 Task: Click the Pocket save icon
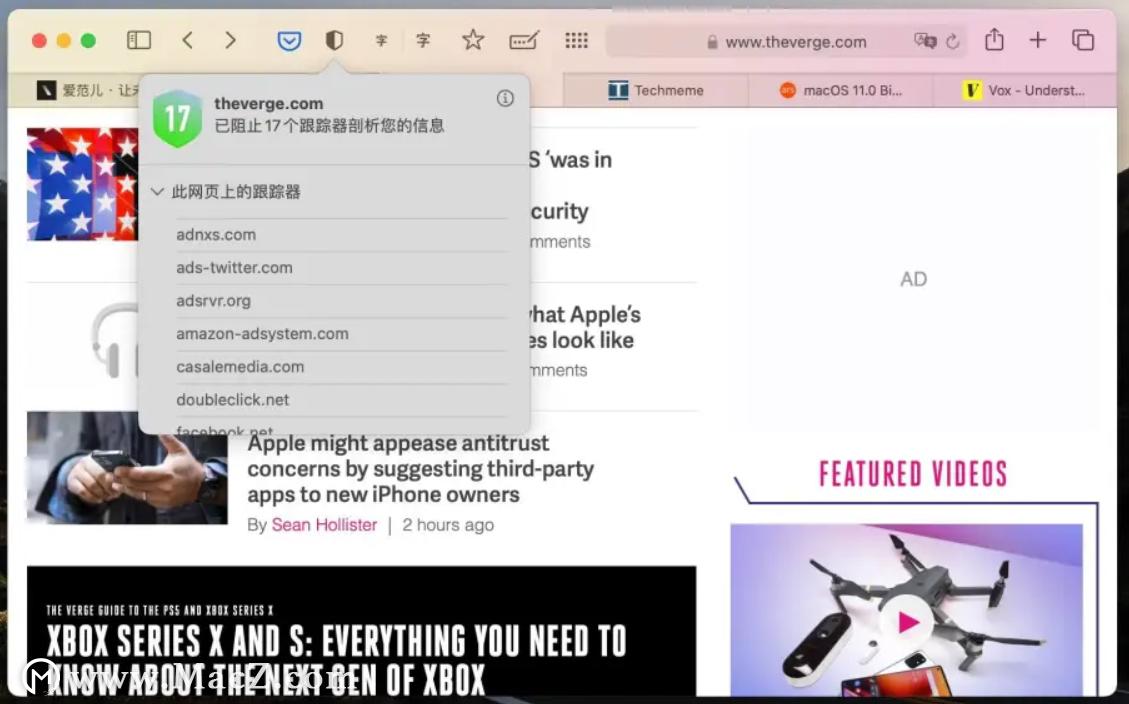pyautogui.click(x=289, y=41)
